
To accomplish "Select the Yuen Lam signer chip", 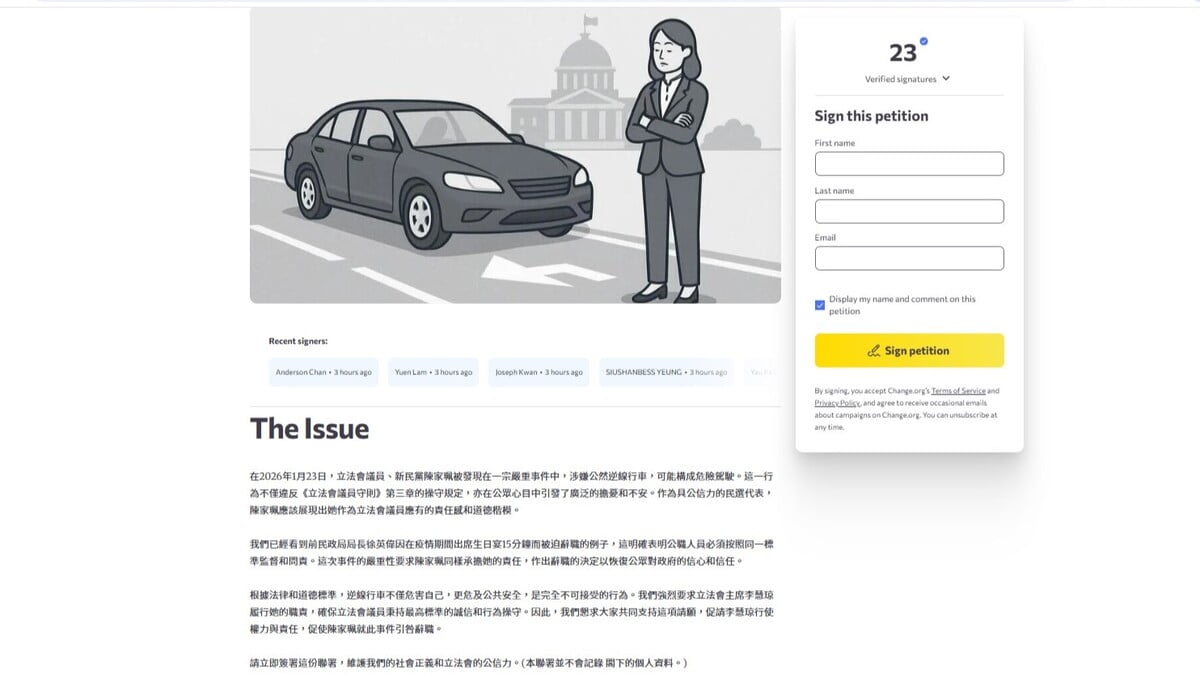I will [x=433, y=372].
